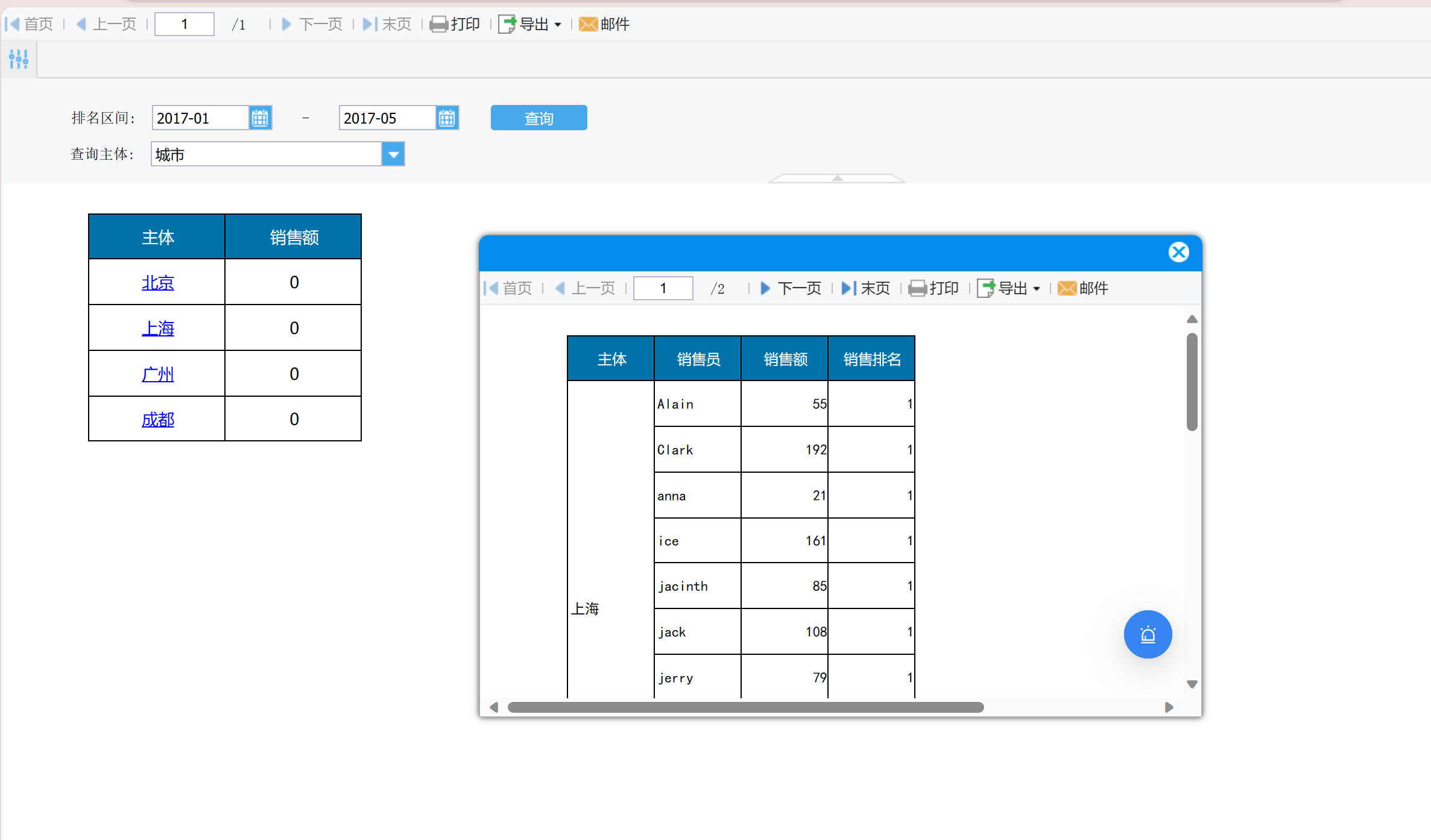Click the popup scroll right arrow
This screenshot has height=840, width=1431.
tap(1169, 707)
